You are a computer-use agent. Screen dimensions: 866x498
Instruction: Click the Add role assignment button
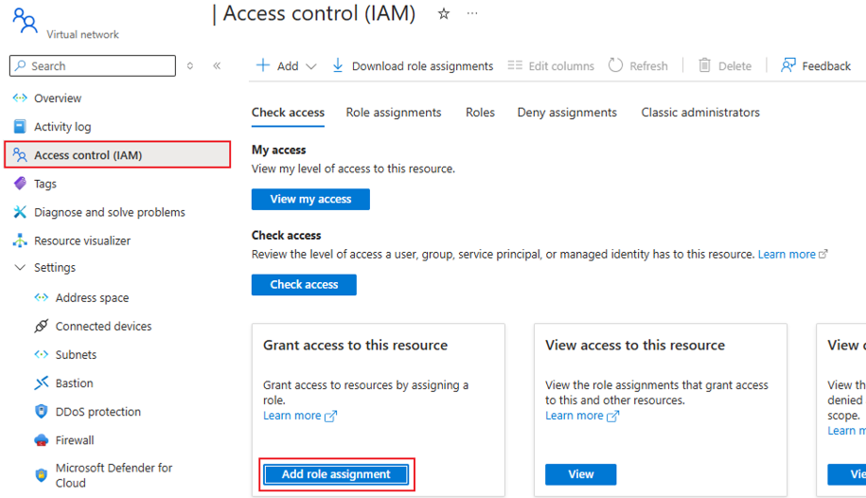pyautogui.click(x=336, y=474)
